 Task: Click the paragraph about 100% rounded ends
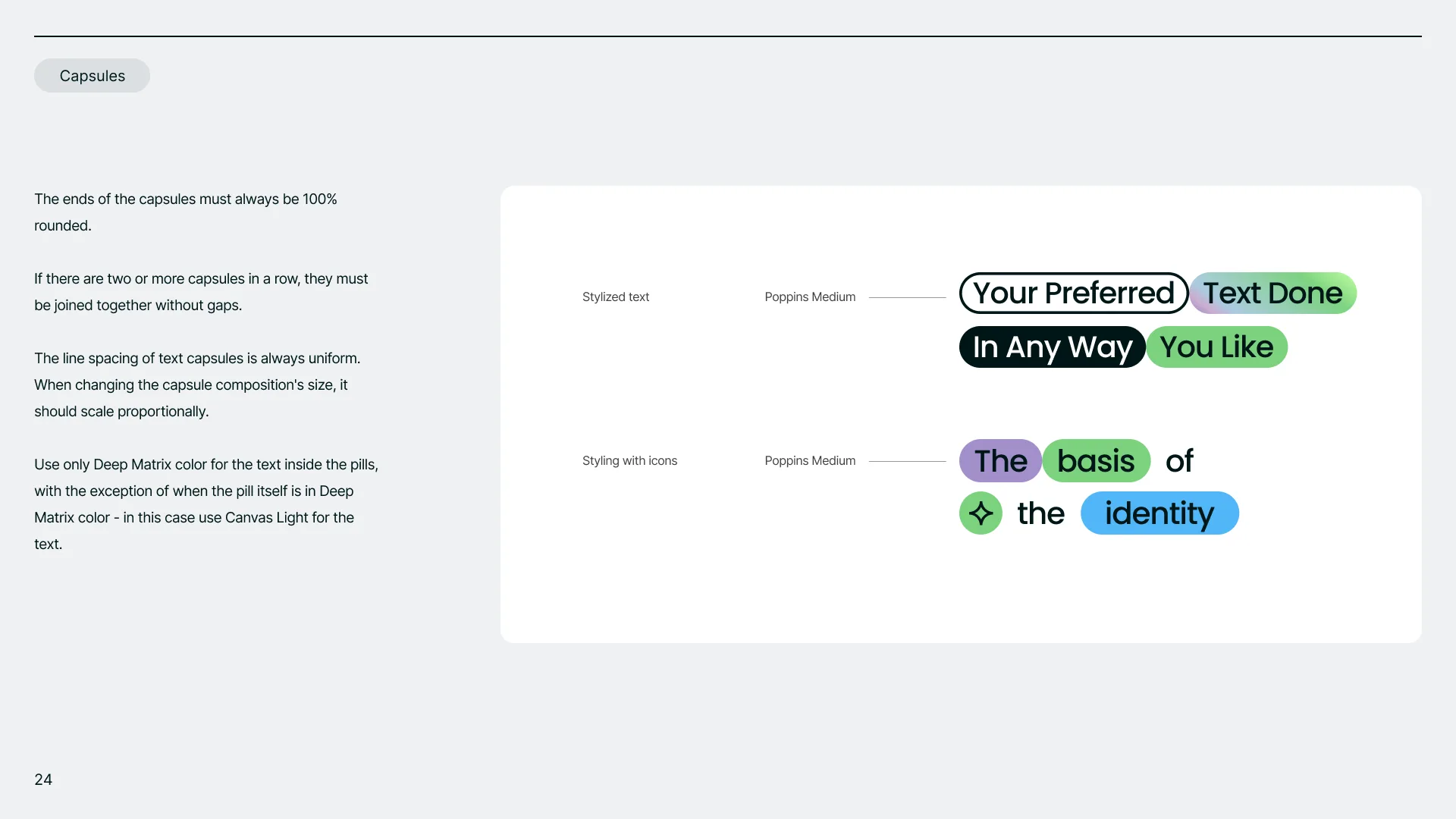(x=186, y=212)
